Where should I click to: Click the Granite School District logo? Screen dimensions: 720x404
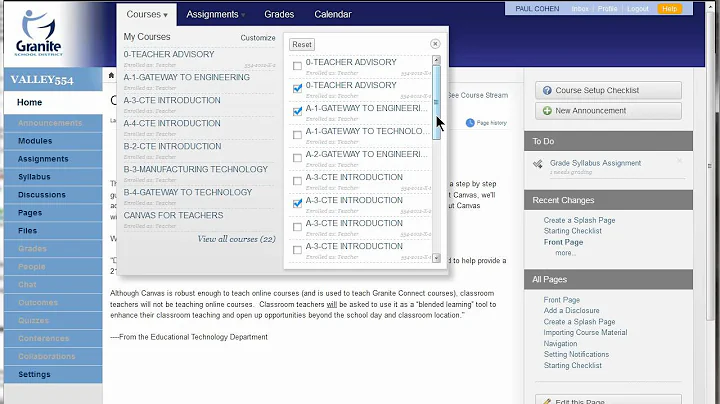pyautogui.click(x=39, y=33)
